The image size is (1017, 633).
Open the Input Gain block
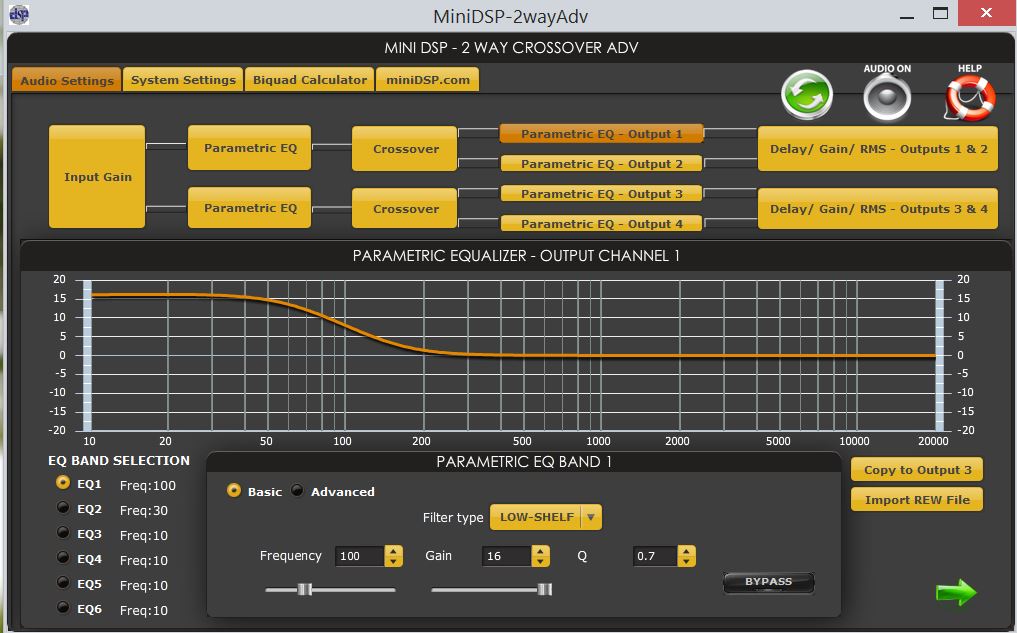(x=97, y=176)
